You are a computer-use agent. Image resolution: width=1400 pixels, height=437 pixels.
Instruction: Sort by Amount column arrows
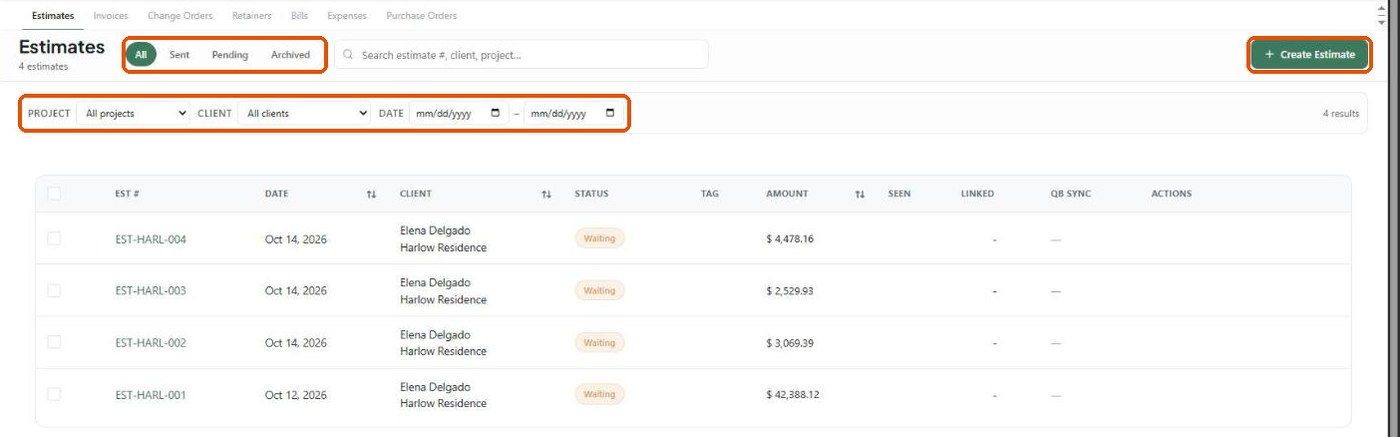point(860,194)
